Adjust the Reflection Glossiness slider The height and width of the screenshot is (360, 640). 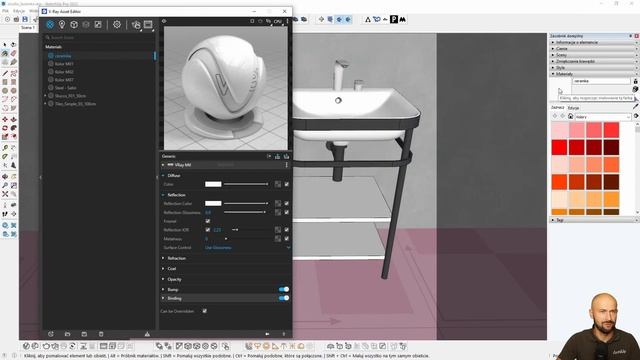tap(246, 212)
